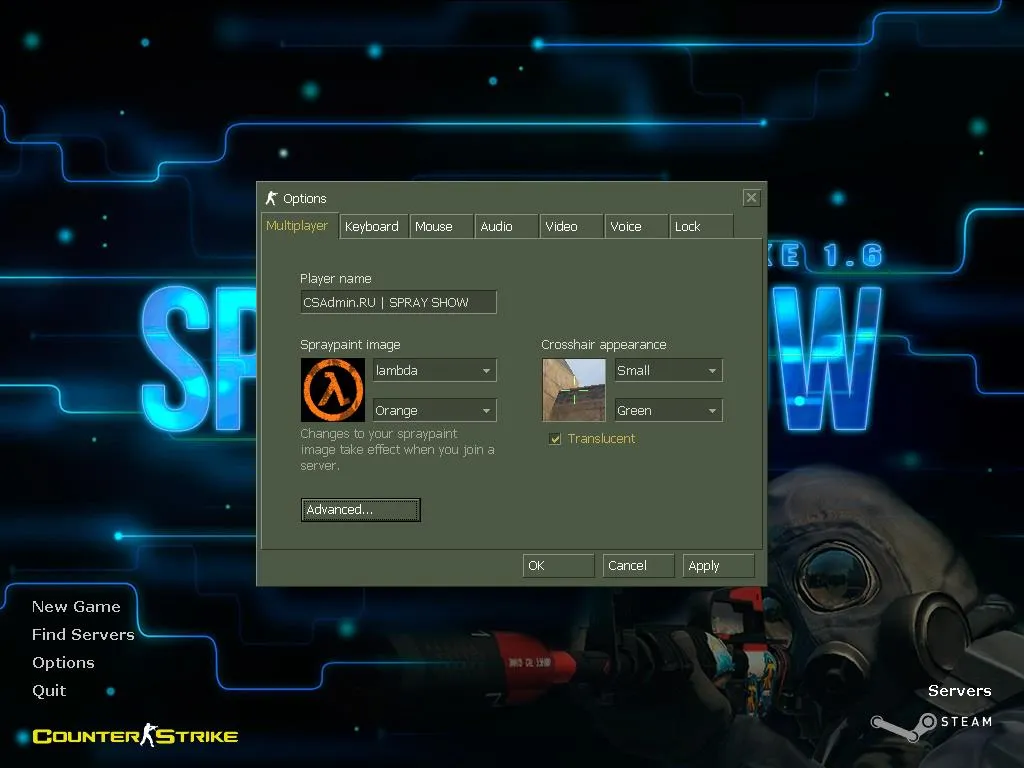1024x768 pixels.
Task: Click Cancel in the Options dialog
Action: pos(638,566)
